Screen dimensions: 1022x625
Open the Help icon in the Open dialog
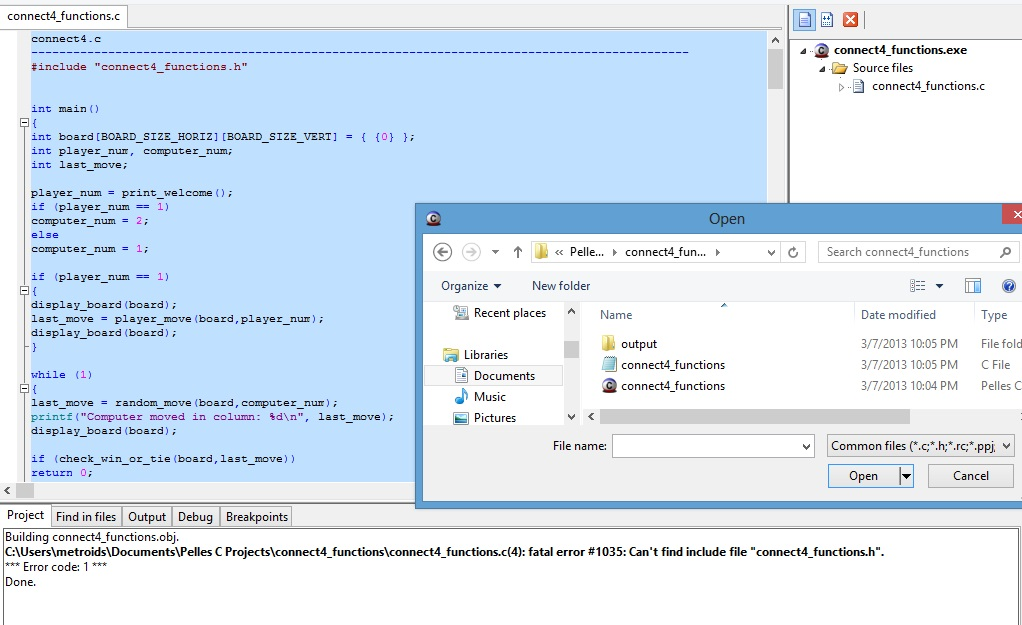tap(1008, 285)
